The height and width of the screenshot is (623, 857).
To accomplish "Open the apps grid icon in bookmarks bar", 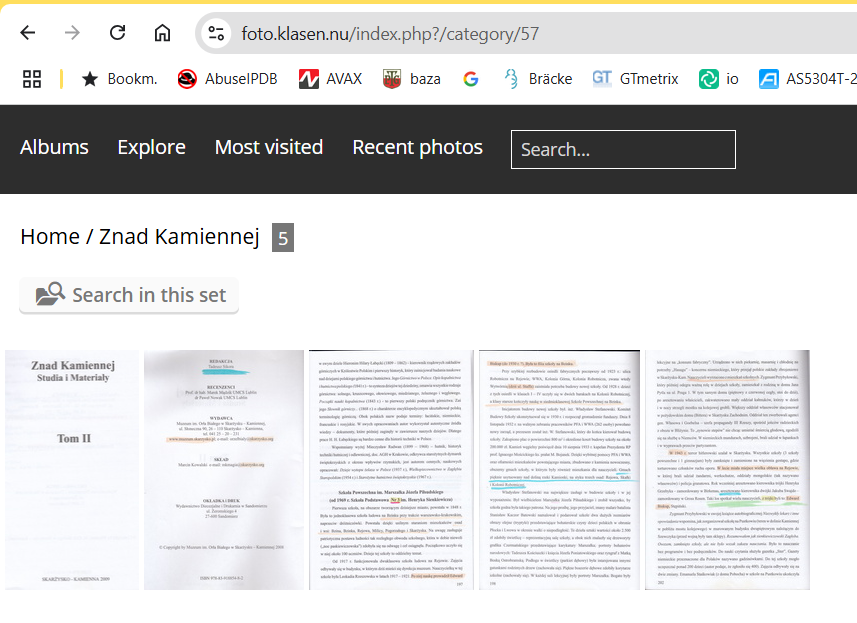I will (x=32, y=79).
